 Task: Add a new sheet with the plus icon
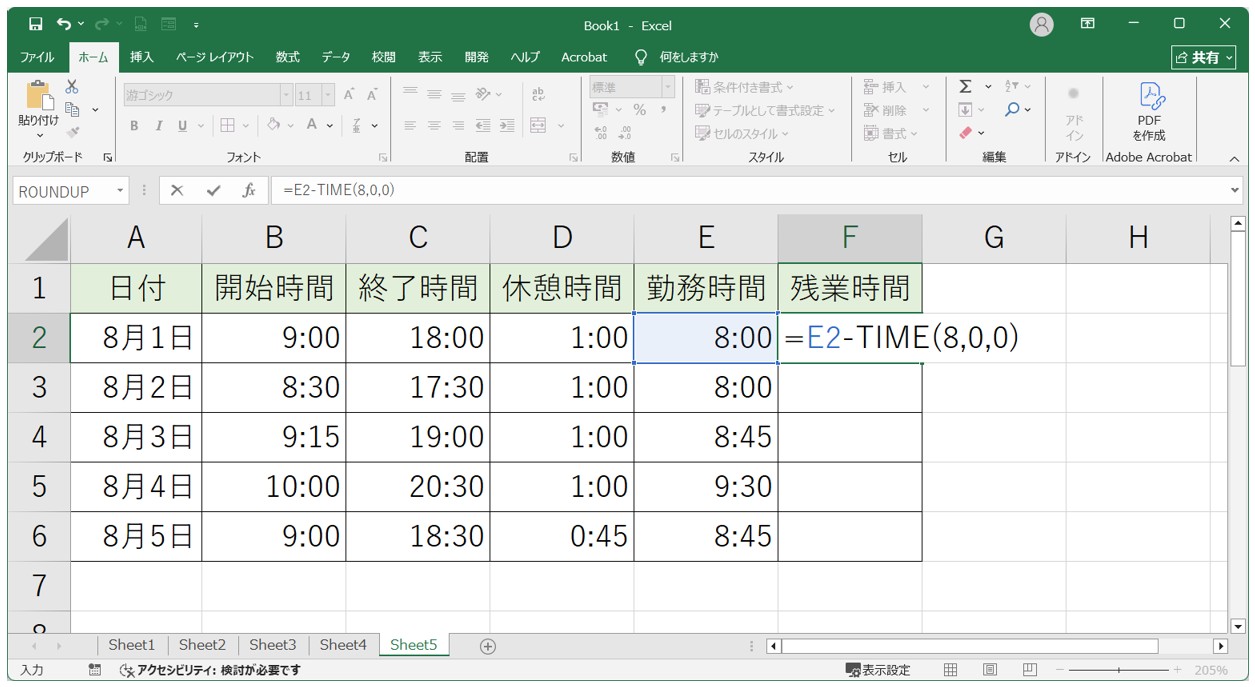click(488, 646)
